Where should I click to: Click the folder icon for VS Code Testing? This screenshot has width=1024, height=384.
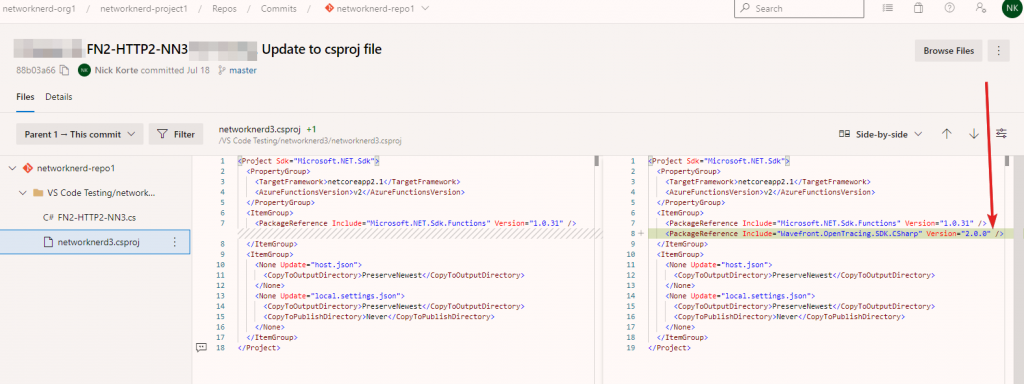click(39, 193)
